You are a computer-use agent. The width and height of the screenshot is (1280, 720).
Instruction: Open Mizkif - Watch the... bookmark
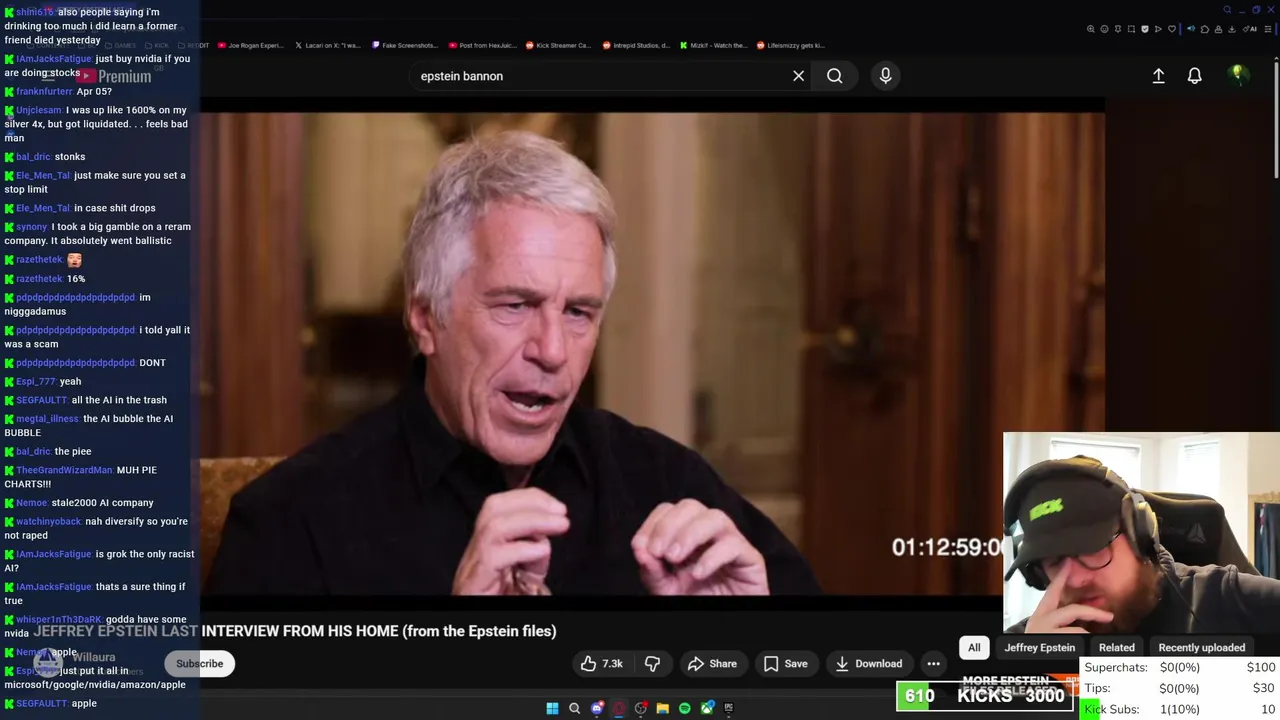tap(713, 45)
